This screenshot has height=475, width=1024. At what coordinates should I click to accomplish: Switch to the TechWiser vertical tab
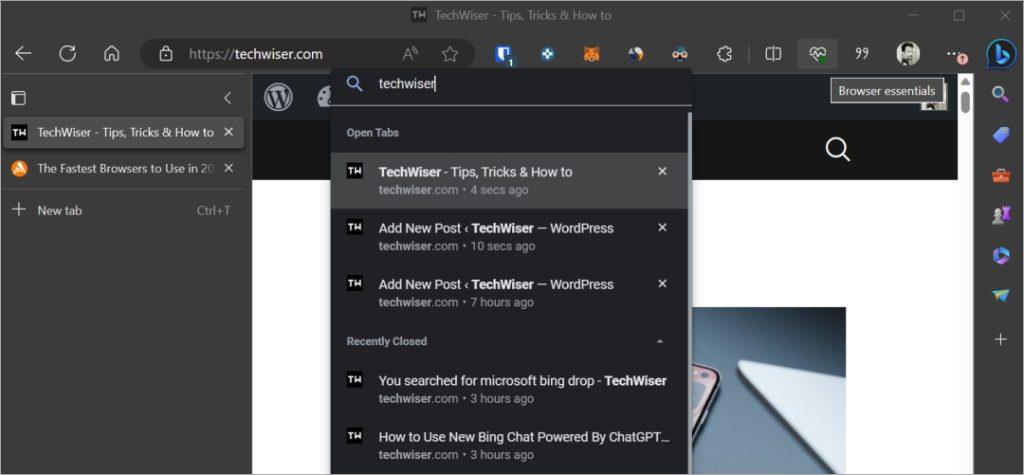tap(124, 132)
